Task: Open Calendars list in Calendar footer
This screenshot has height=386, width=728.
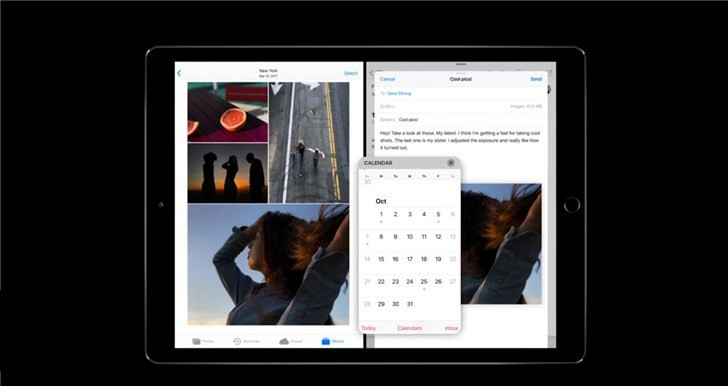Action: (x=410, y=328)
